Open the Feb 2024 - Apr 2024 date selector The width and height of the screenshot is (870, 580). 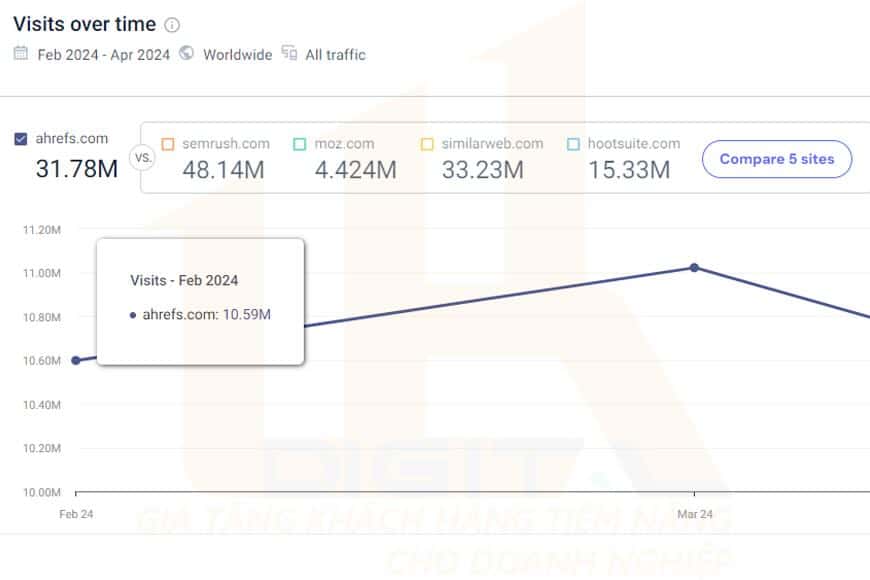click(104, 55)
